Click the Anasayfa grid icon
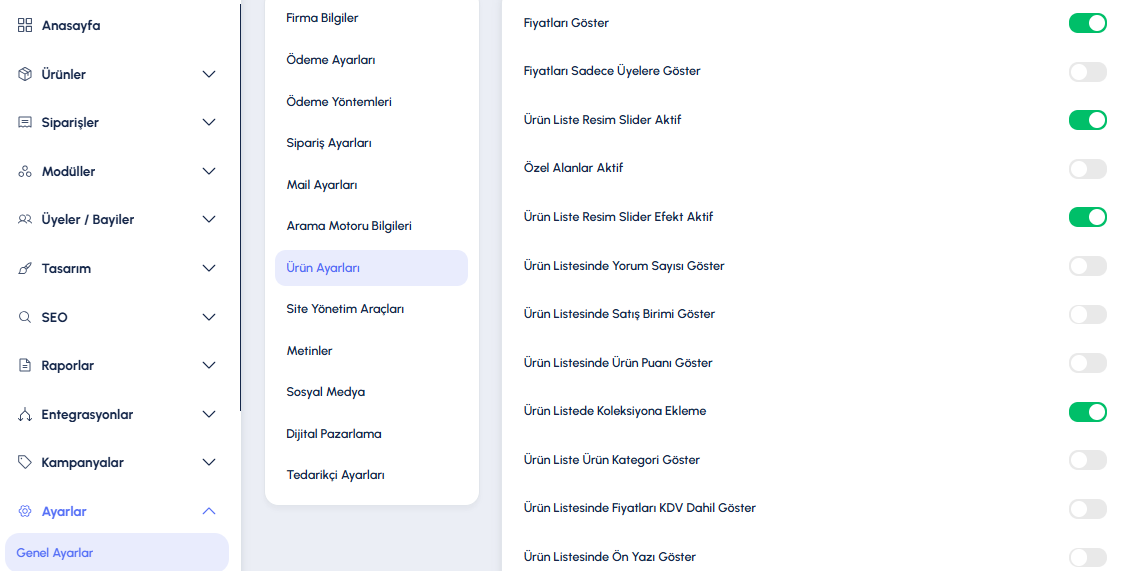Screen dimensions: 1139x571 tap(25, 25)
